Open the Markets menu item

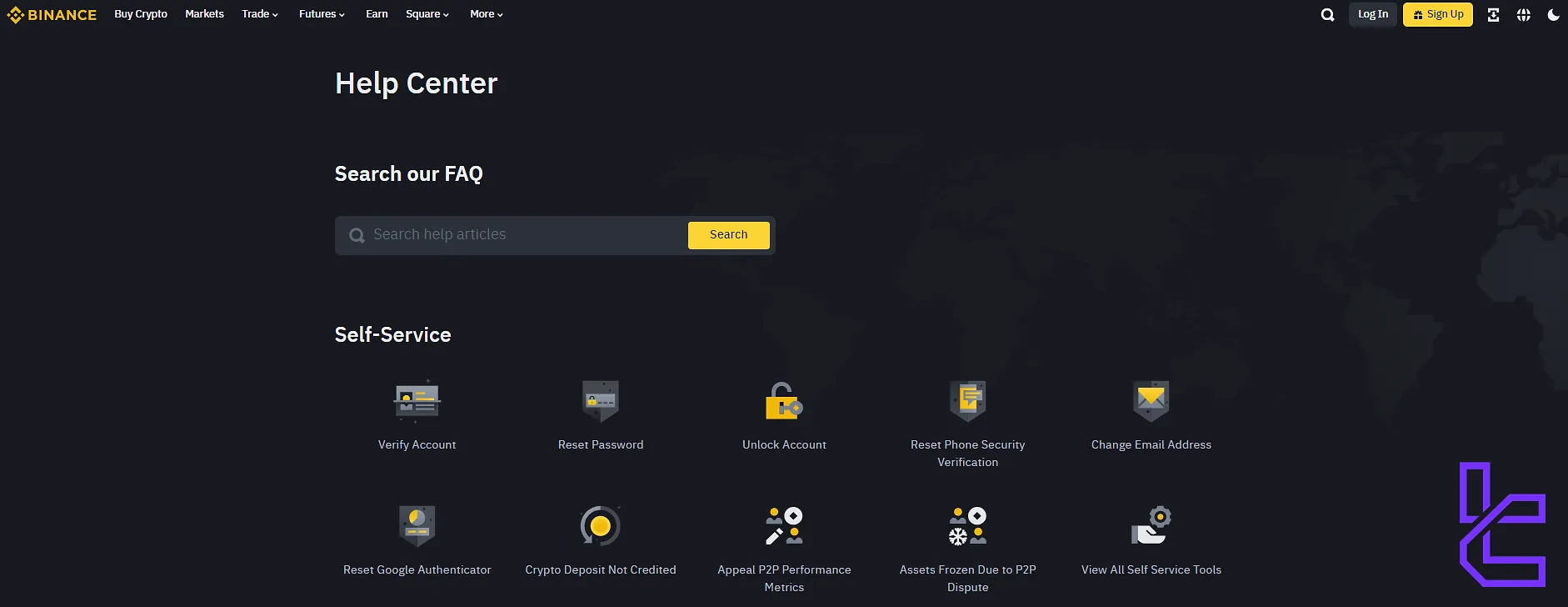(204, 14)
